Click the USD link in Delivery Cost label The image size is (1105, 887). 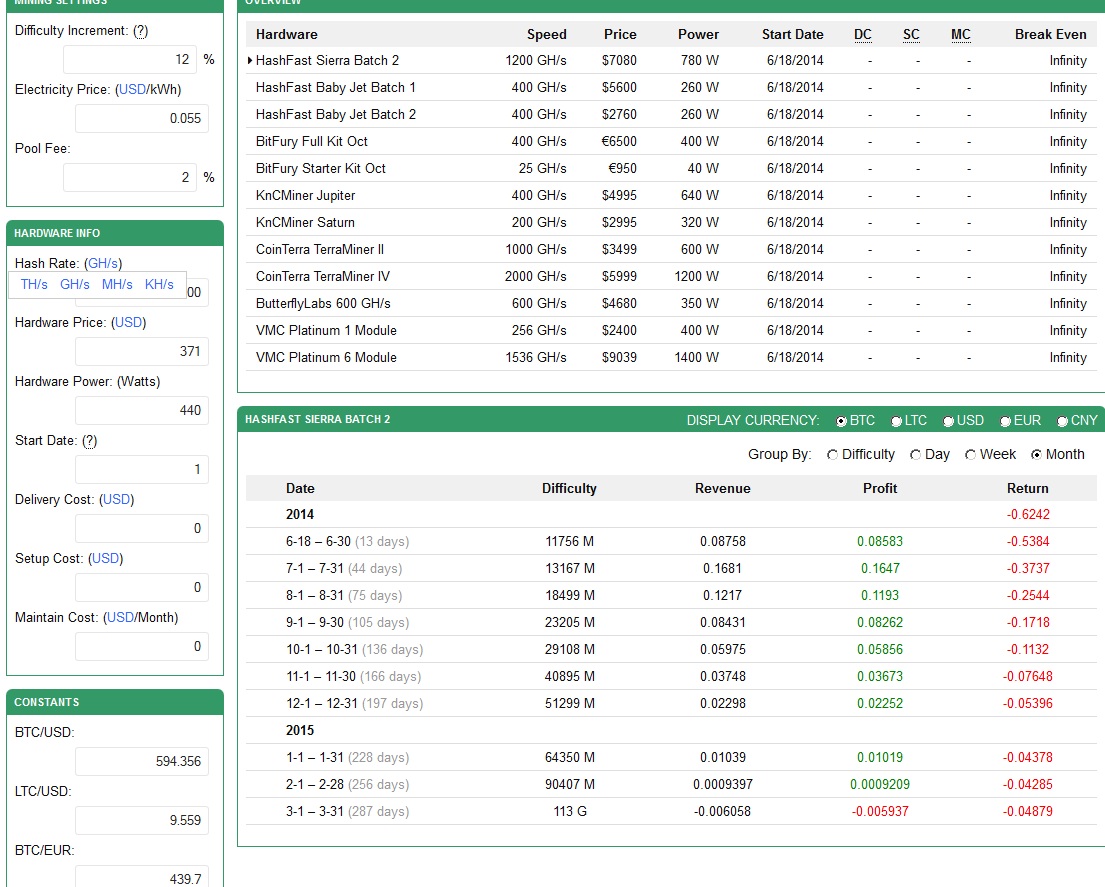tap(116, 500)
